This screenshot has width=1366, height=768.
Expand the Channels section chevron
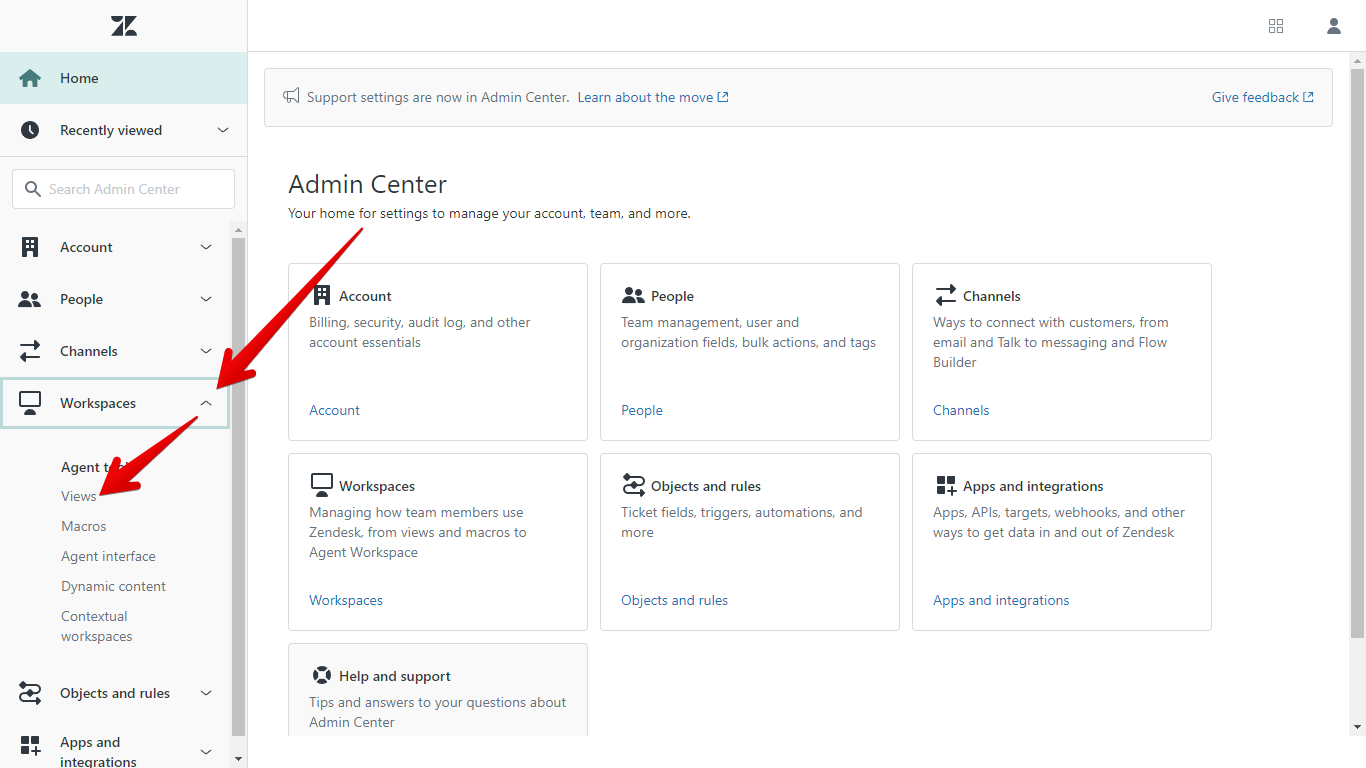pos(206,351)
